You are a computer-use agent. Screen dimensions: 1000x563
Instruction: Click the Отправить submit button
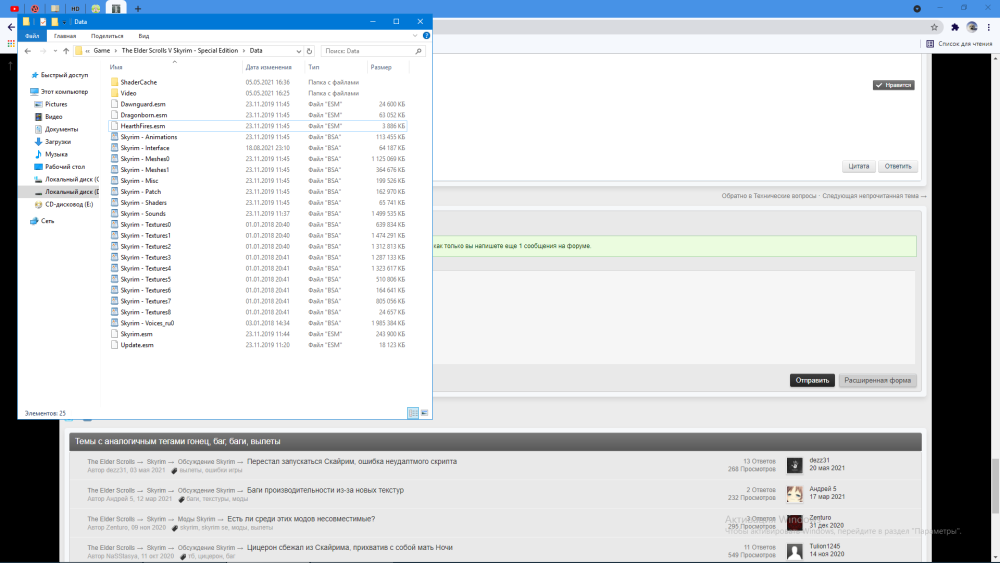tap(812, 380)
